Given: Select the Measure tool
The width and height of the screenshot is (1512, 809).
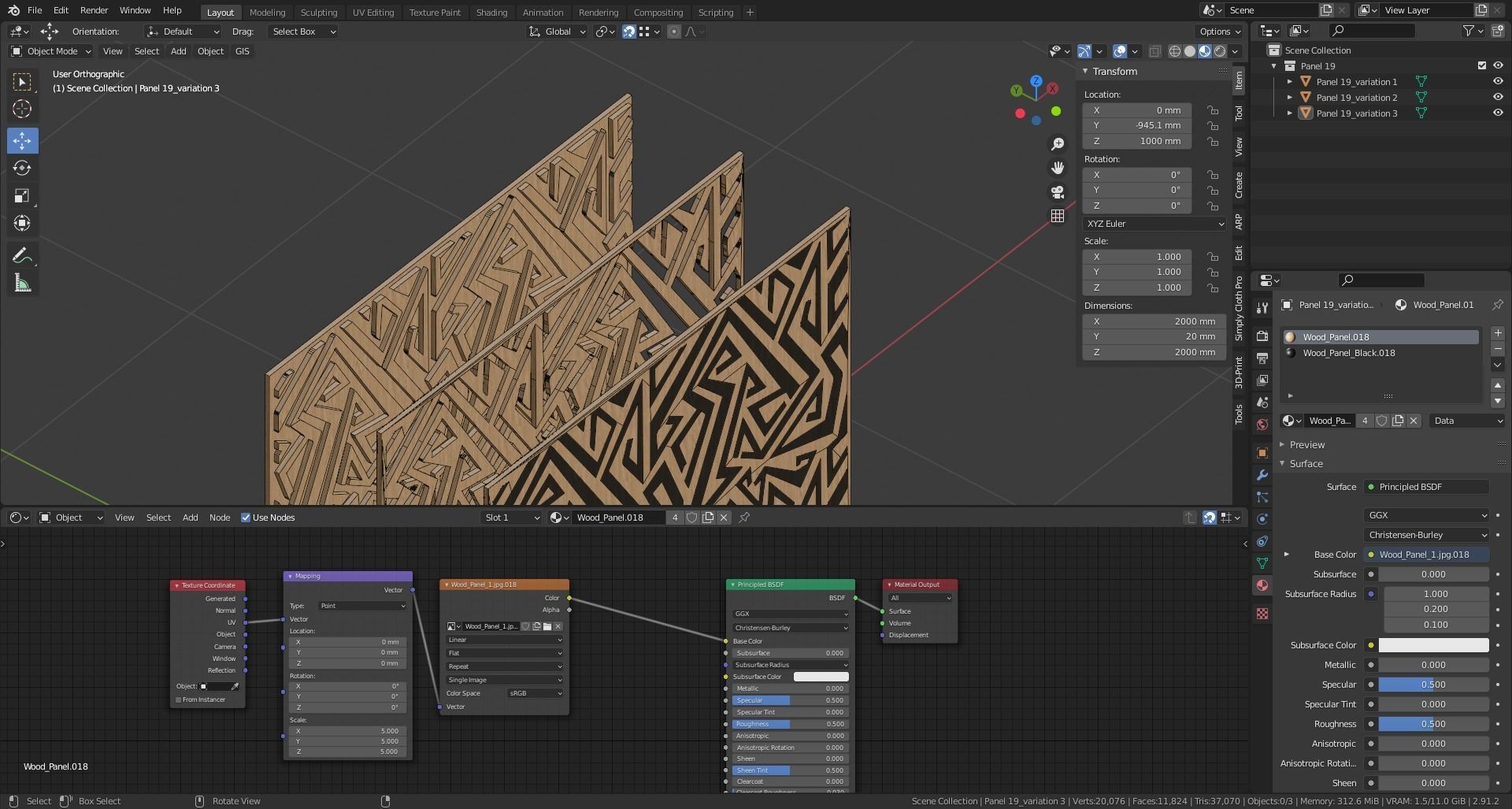Looking at the screenshot, I should pos(22,283).
